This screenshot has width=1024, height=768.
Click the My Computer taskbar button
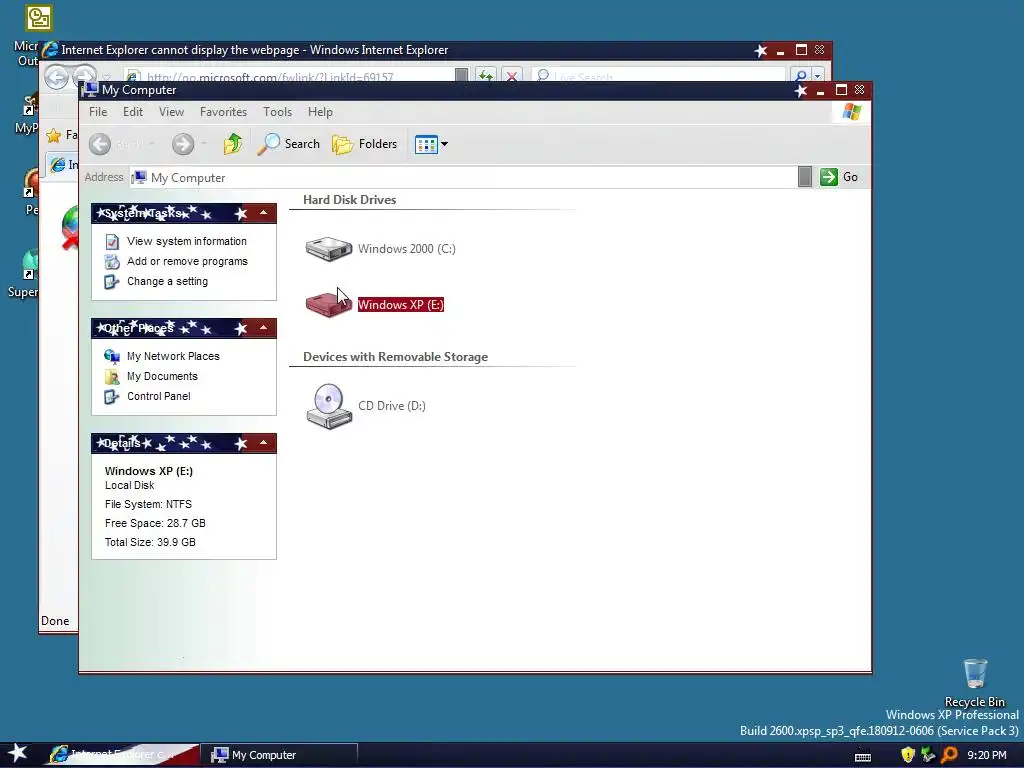click(x=280, y=755)
